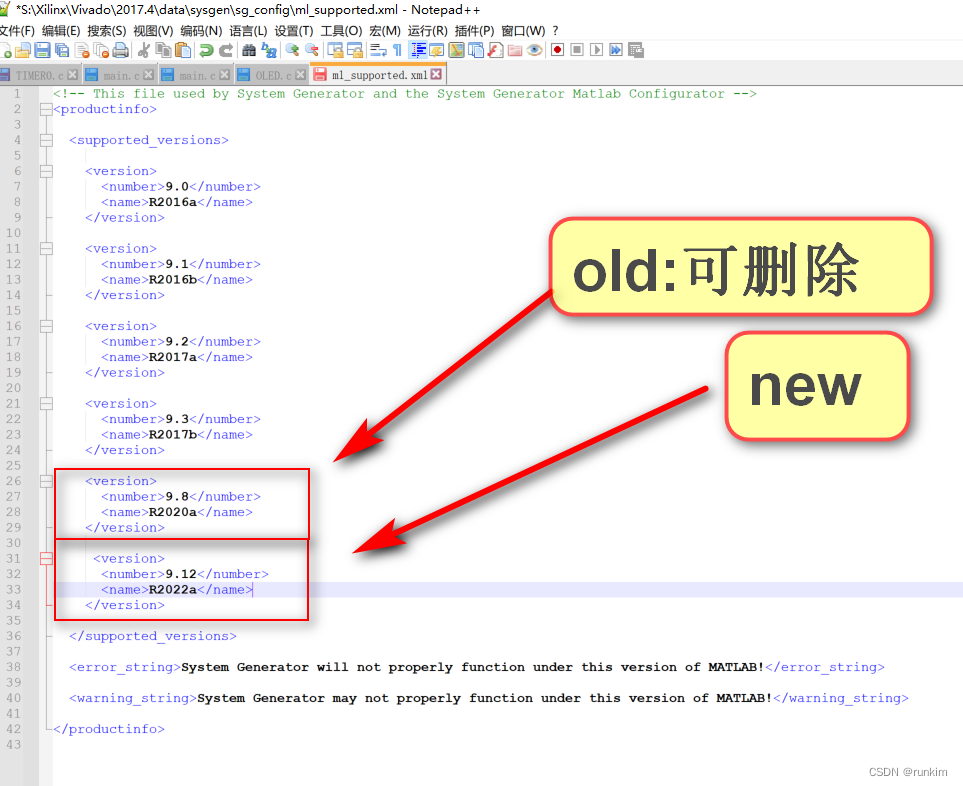Image resolution: width=963 pixels, height=786 pixels.
Task: Open the Save All icon
Action: pos(61,49)
